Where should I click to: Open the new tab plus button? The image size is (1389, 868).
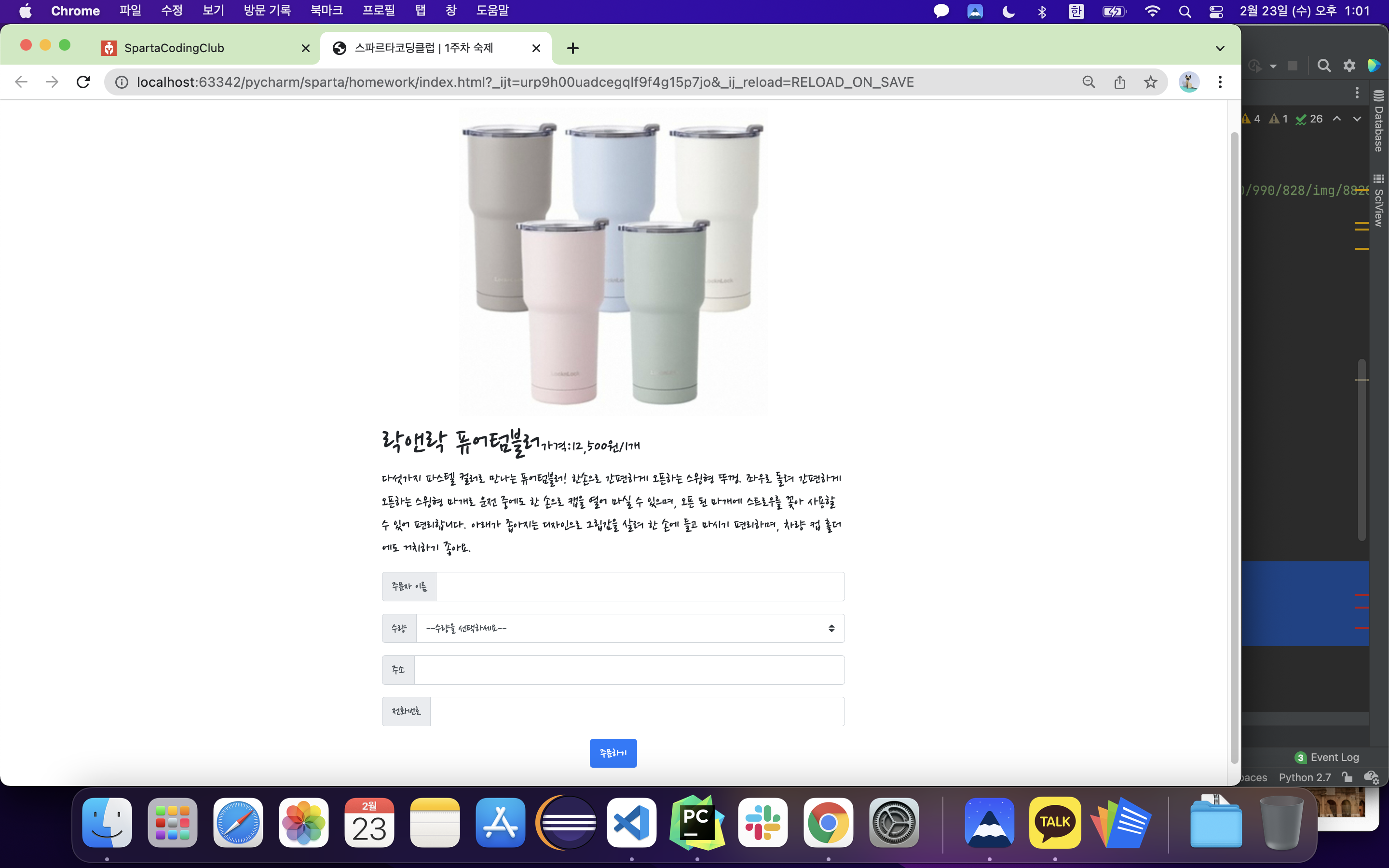tap(572, 48)
